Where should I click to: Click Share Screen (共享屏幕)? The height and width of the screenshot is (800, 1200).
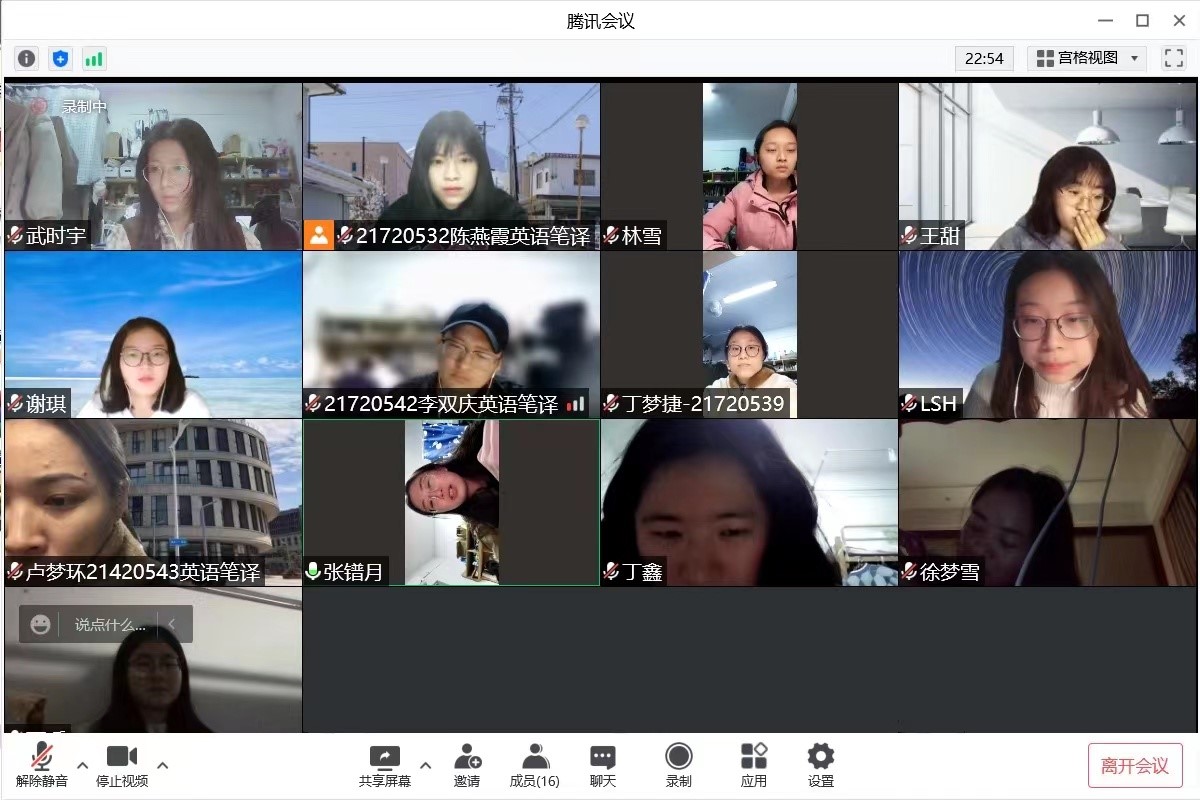click(385, 765)
